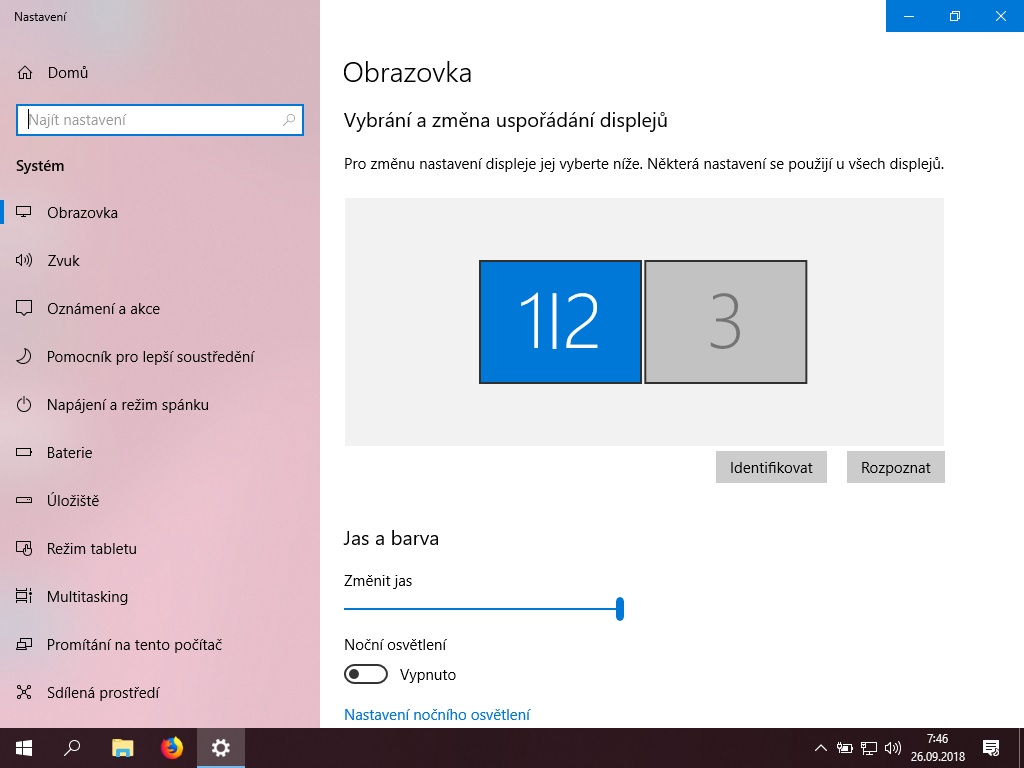Click the Domů home icon in sidebar
This screenshot has height=768, width=1024.
(25, 73)
